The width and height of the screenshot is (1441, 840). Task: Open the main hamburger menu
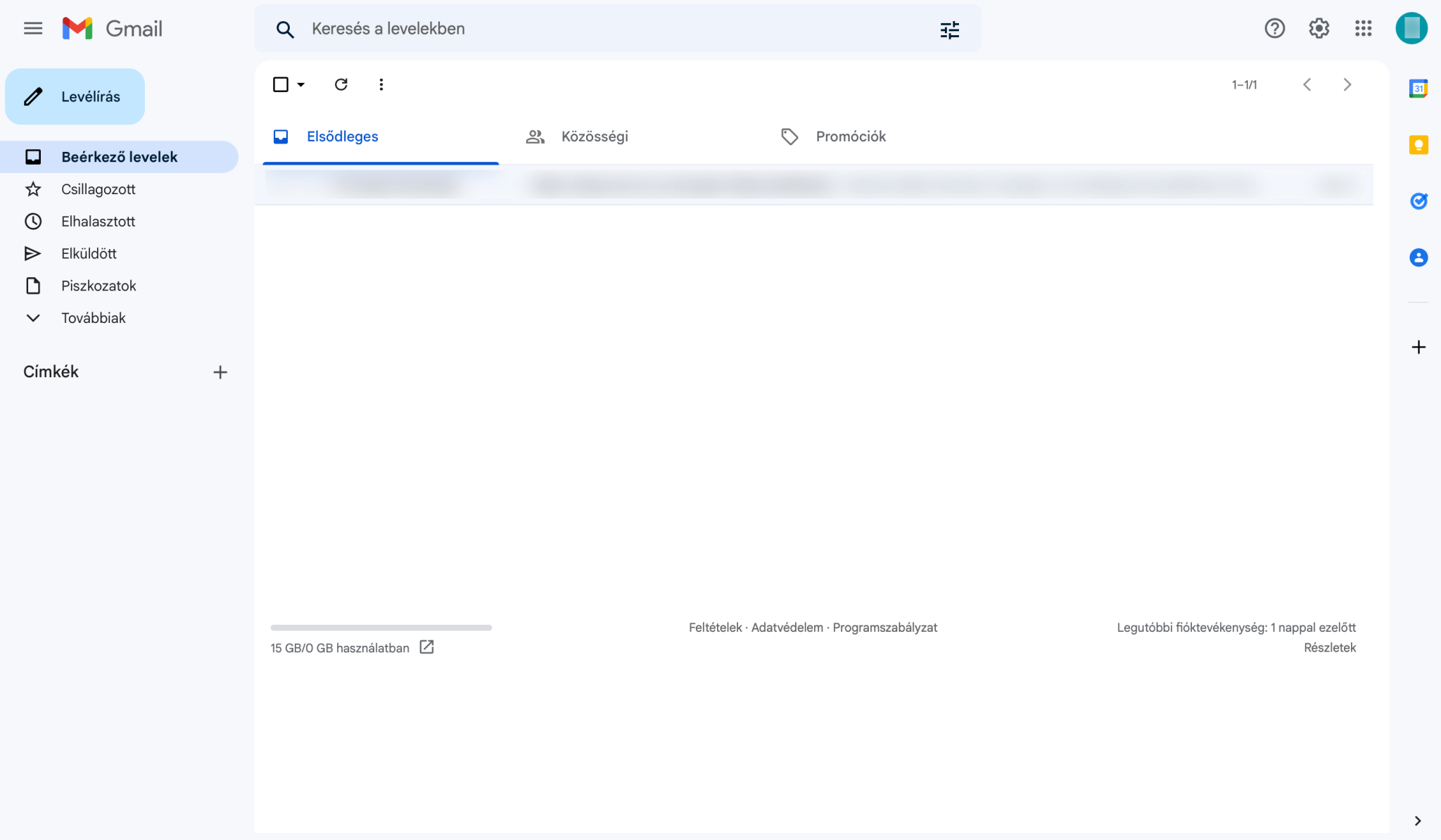pos(33,28)
